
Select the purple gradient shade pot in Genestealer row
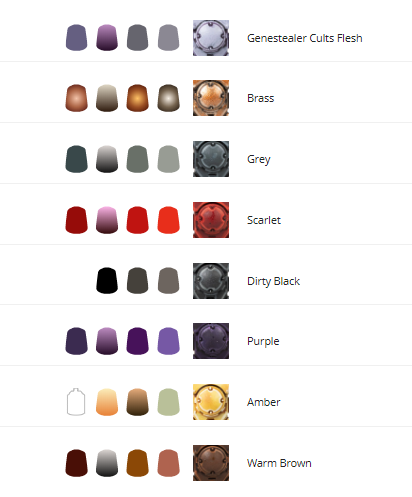point(107,37)
